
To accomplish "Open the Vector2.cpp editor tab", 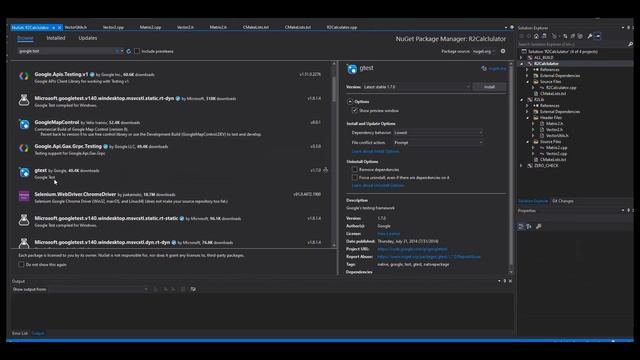I will 113,27.
